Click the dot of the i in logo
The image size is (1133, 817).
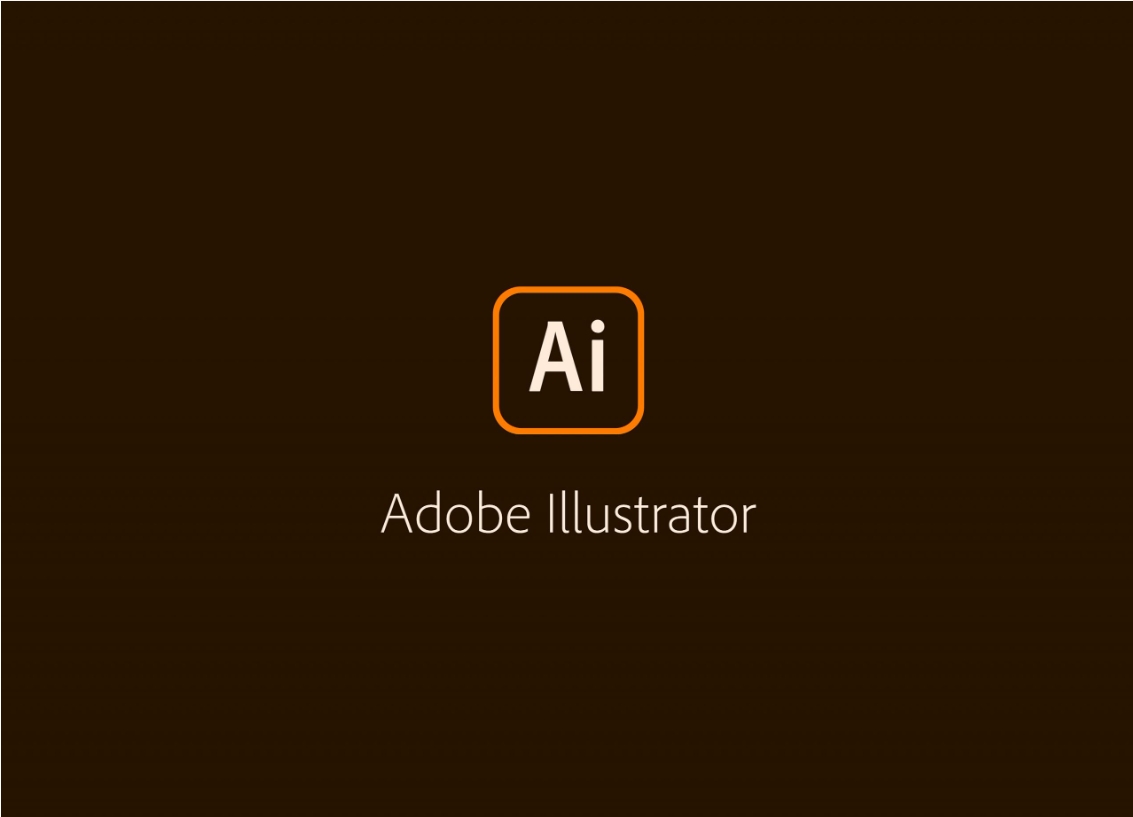pyautogui.click(x=598, y=327)
